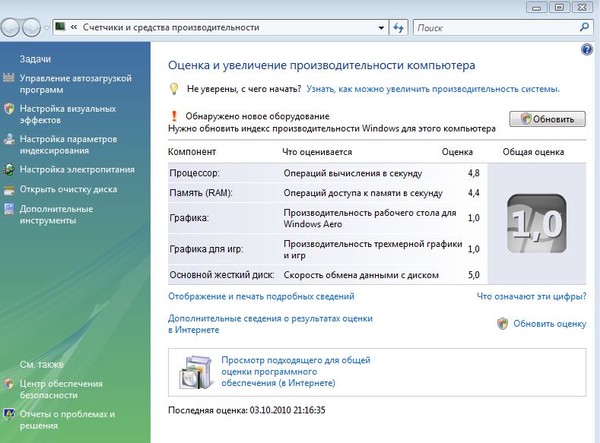This screenshot has height=443, width=600.
Task: Click the 4,4 memory score
Action: (473, 193)
